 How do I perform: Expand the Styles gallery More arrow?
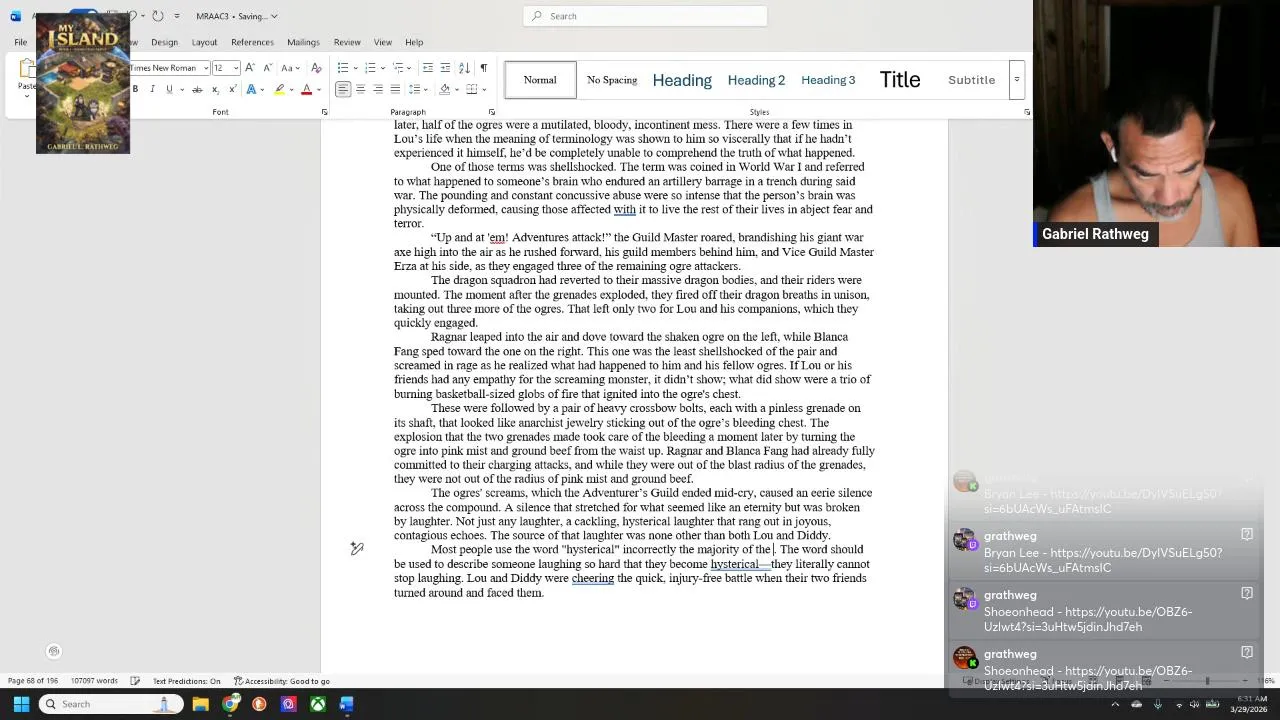pyautogui.click(x=1016, y=80)
